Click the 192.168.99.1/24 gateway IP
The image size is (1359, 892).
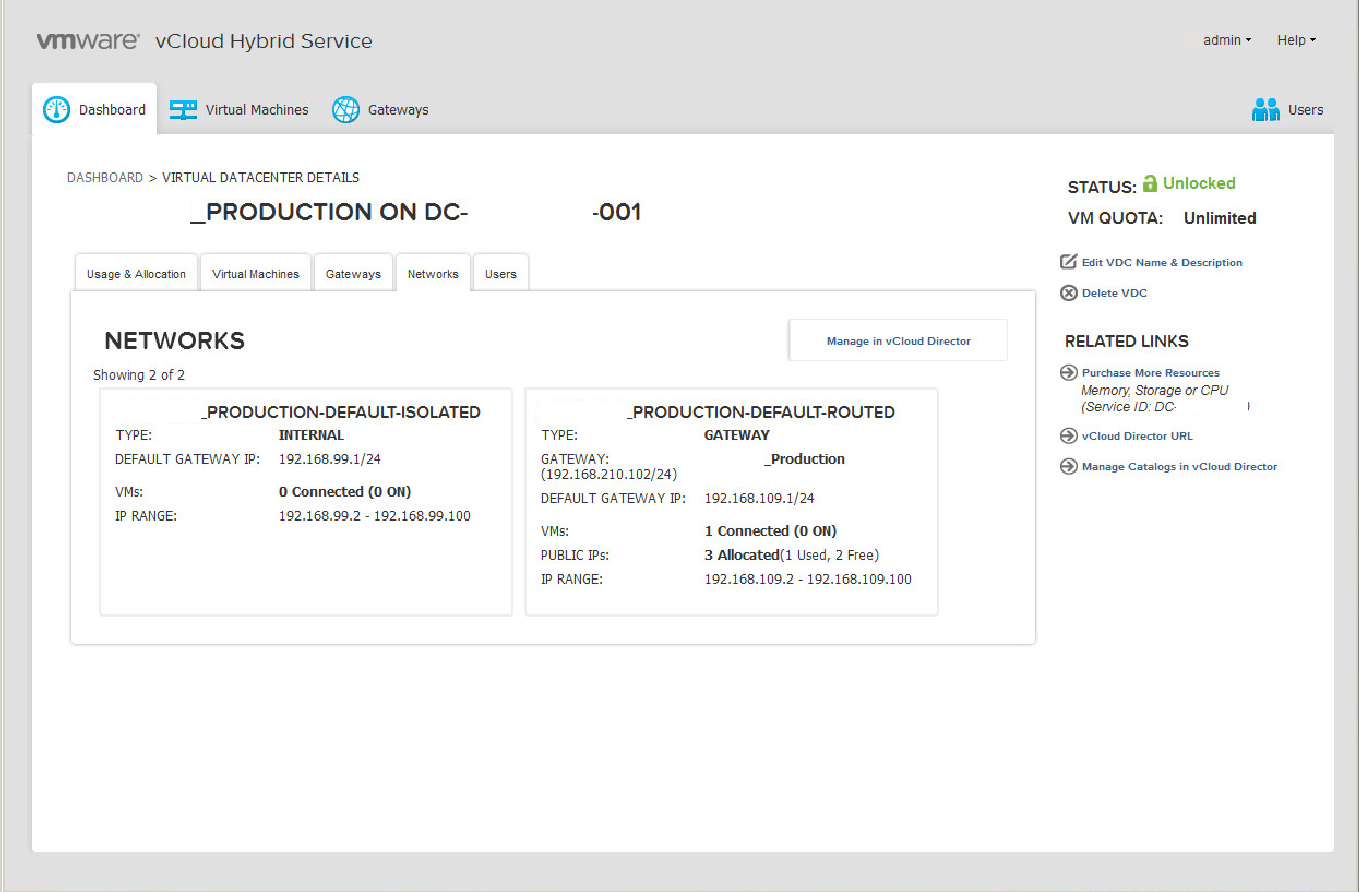(329, 459)
